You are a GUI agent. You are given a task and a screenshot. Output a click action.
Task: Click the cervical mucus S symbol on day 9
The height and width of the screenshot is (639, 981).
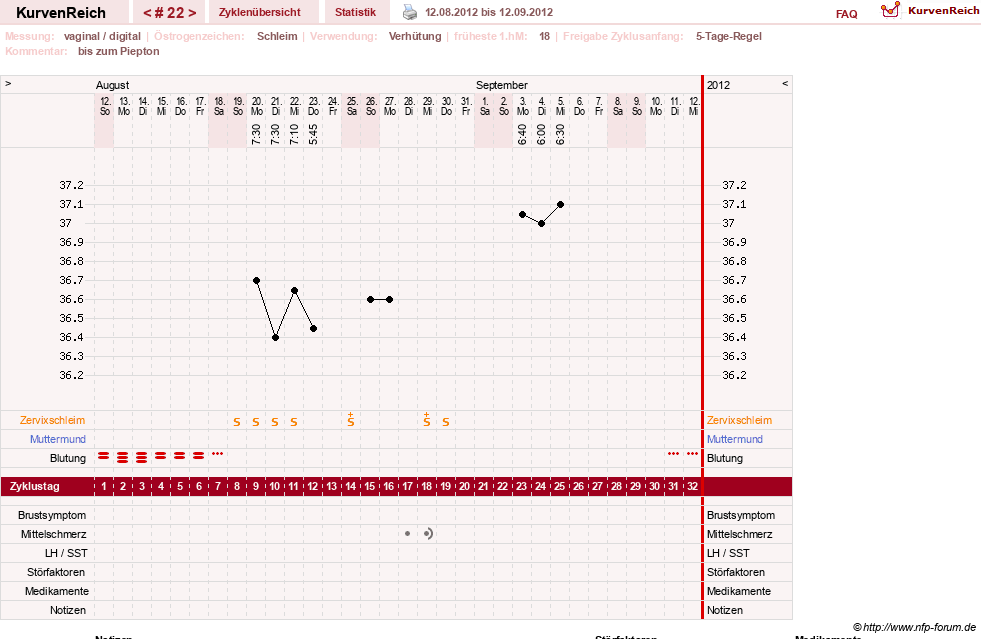pyautogui.click(x=256, y=422)
